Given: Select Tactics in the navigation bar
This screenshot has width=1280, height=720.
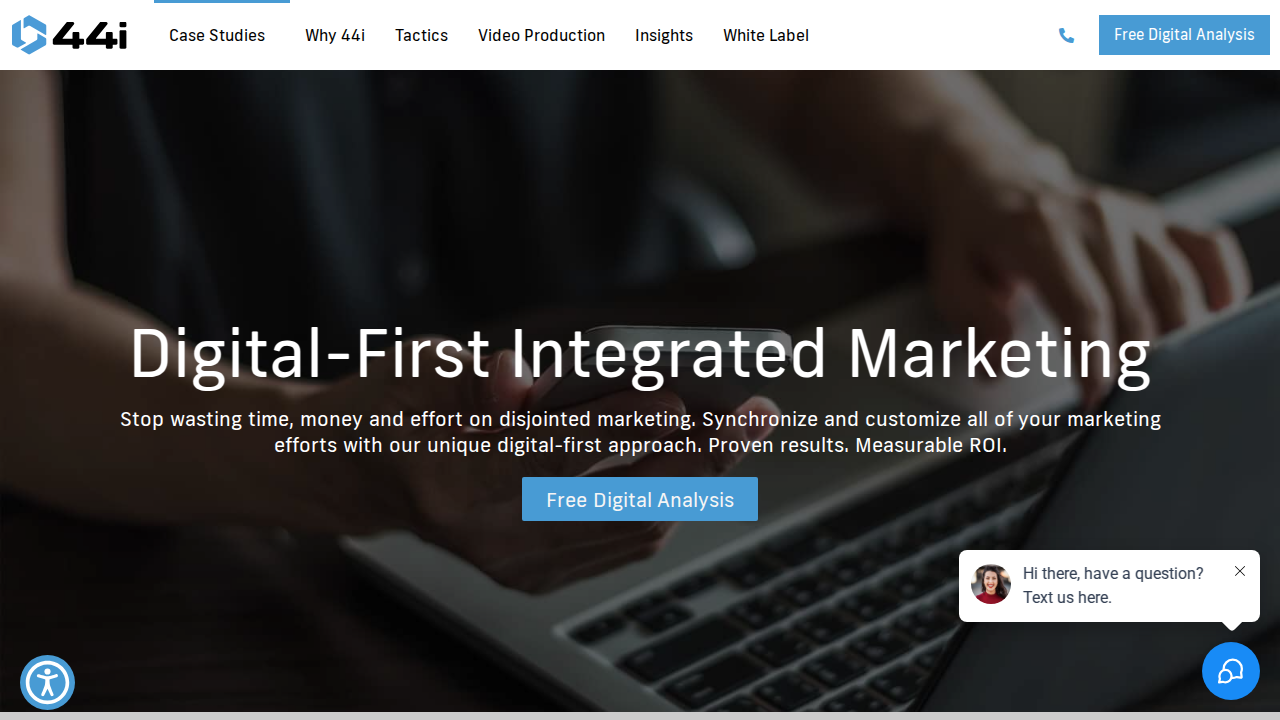Looking at the screenshot, I should pyautogui.click(x=421, y=35).
